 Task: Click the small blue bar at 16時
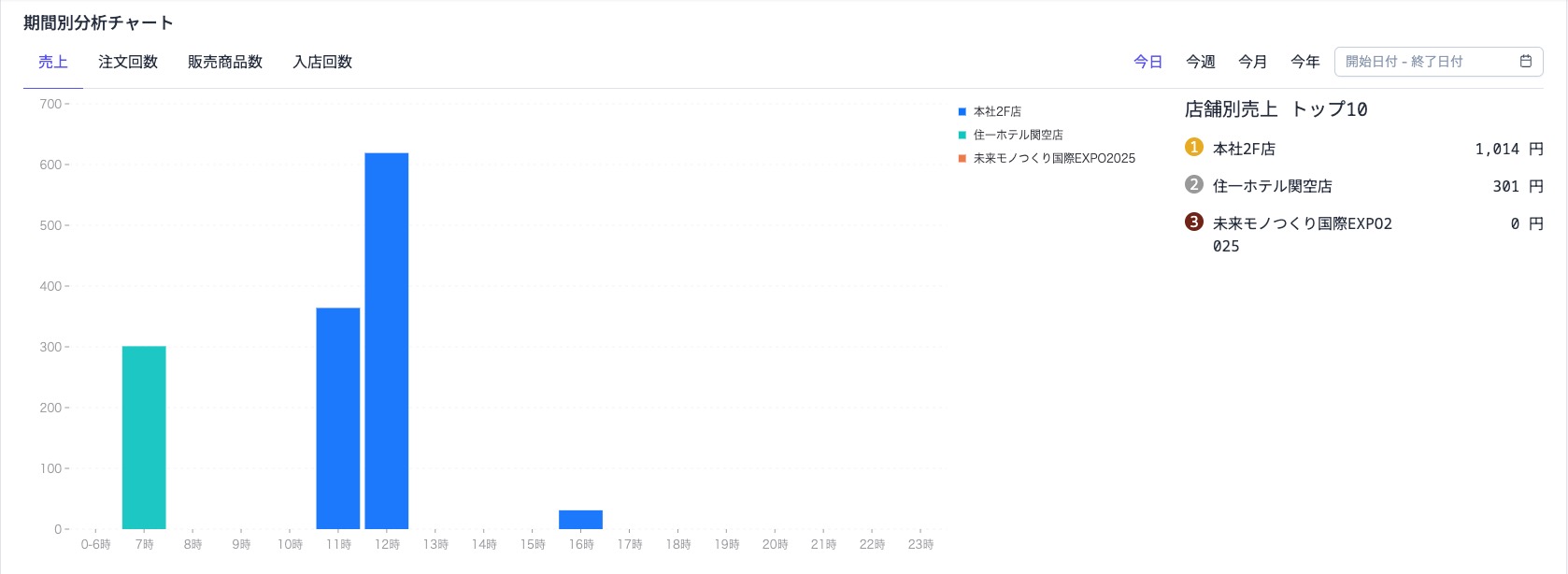tap(581, 520)
